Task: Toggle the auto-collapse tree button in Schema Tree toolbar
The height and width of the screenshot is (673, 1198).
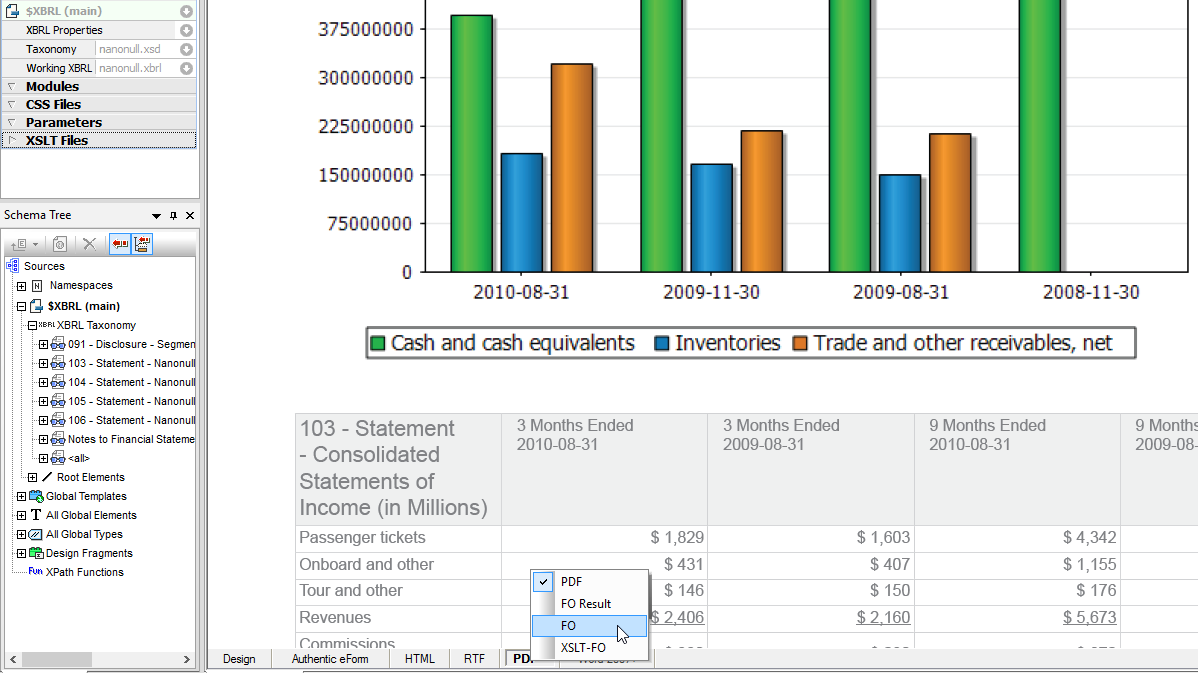Action: (x=142, y=244)
